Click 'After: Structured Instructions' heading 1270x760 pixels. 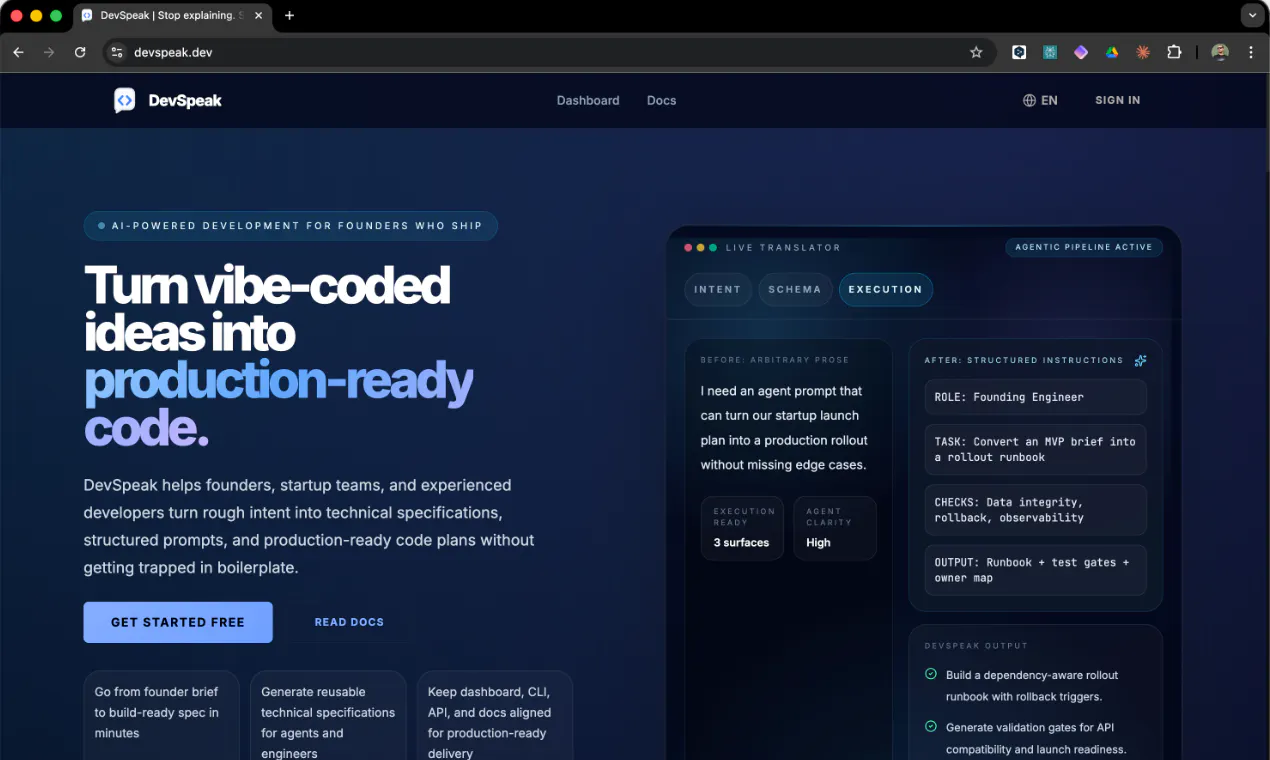click(x=1024, y=360)
